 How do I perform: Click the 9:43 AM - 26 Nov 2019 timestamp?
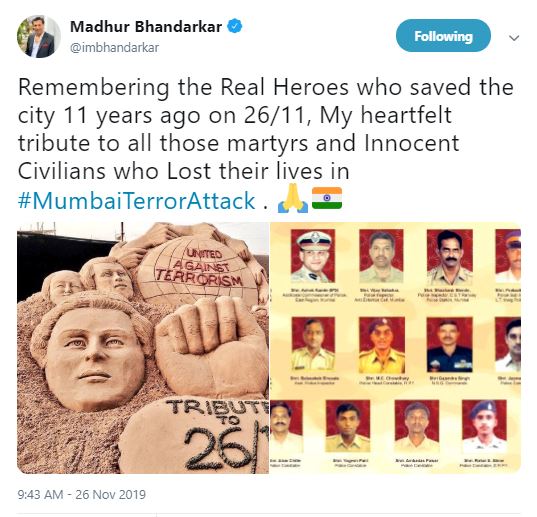pyautogui.click(x=82, y=494)
